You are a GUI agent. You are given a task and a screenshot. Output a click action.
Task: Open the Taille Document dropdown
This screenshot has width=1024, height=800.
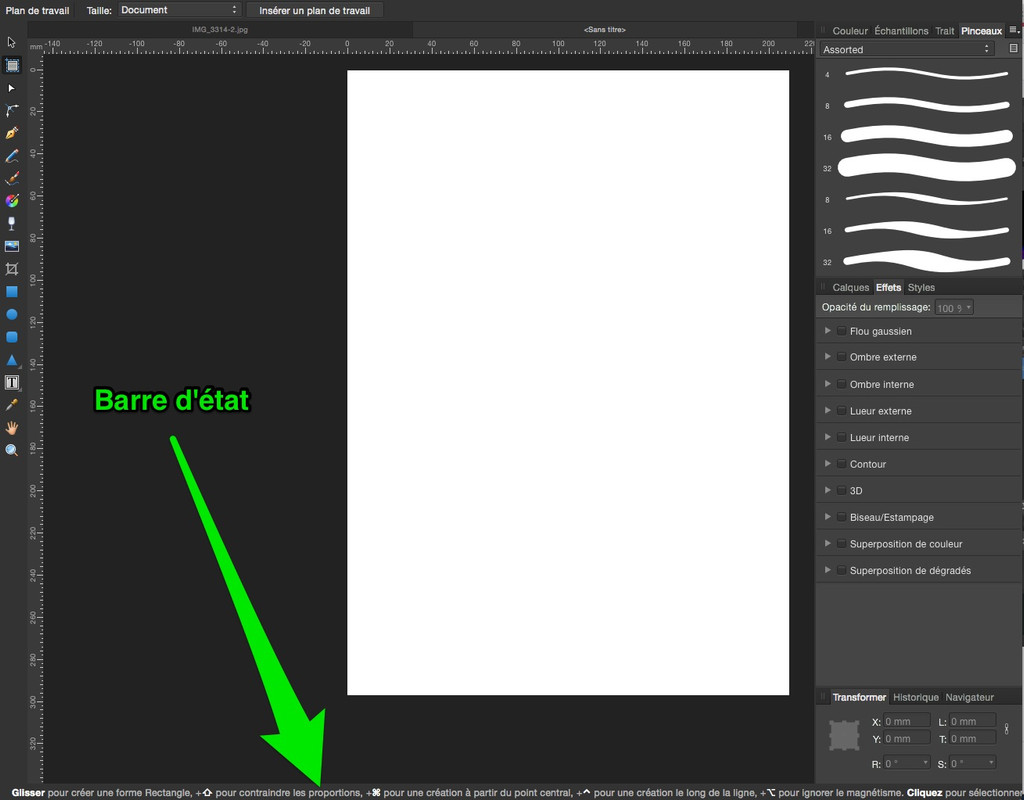click(x=179, y=10)
